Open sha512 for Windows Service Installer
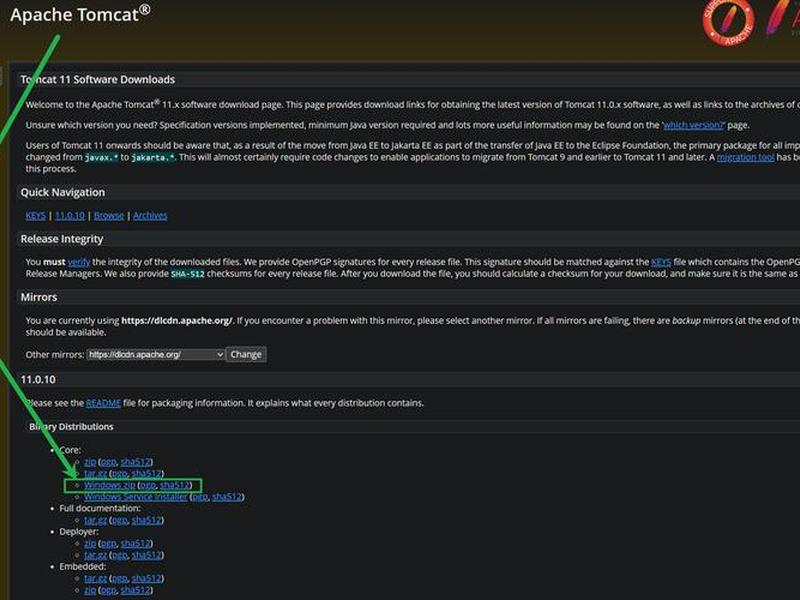The image size is (800, 600). pos(227,497)
